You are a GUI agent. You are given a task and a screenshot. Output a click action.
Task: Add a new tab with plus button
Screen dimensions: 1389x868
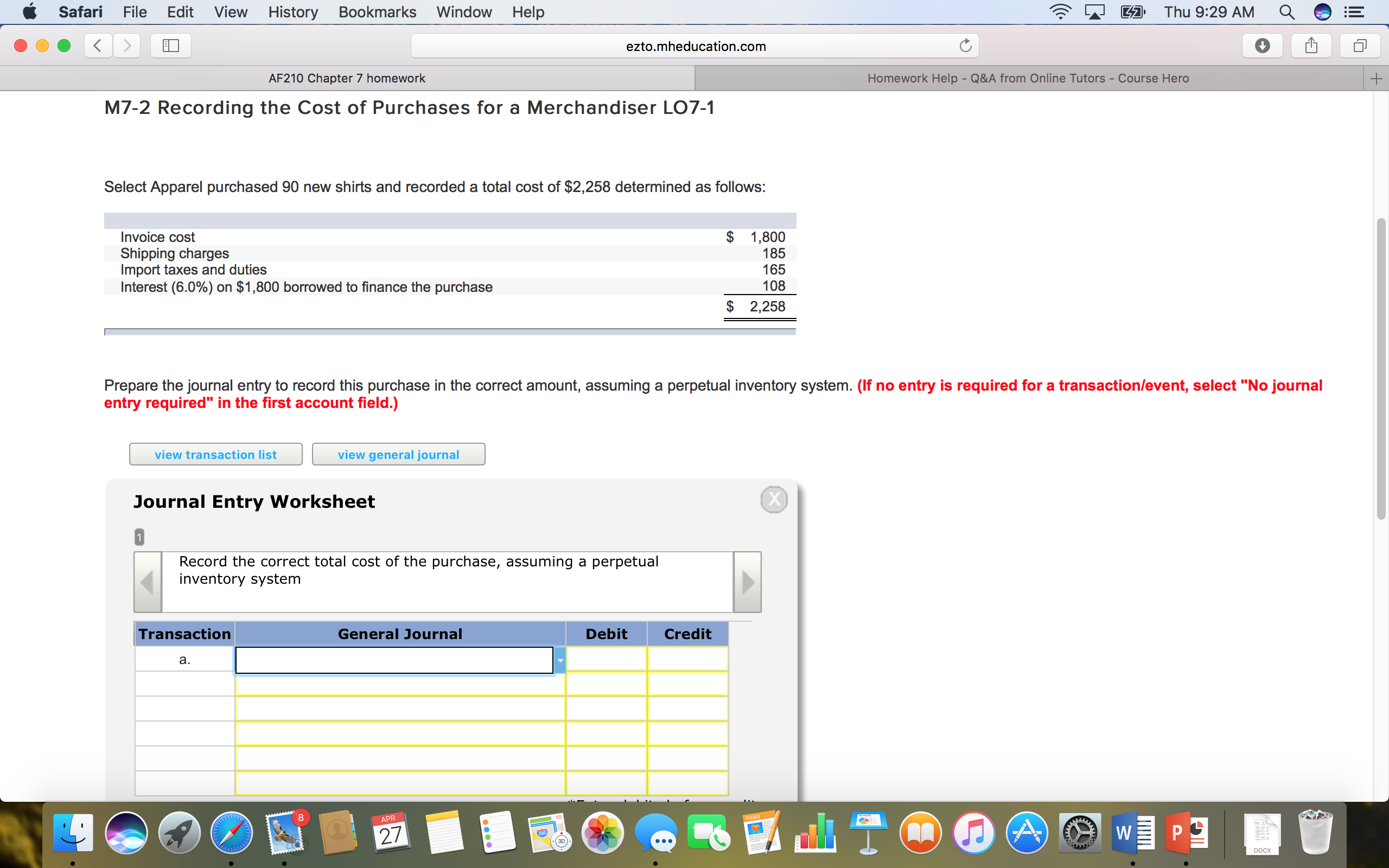tap(1376, 79)
